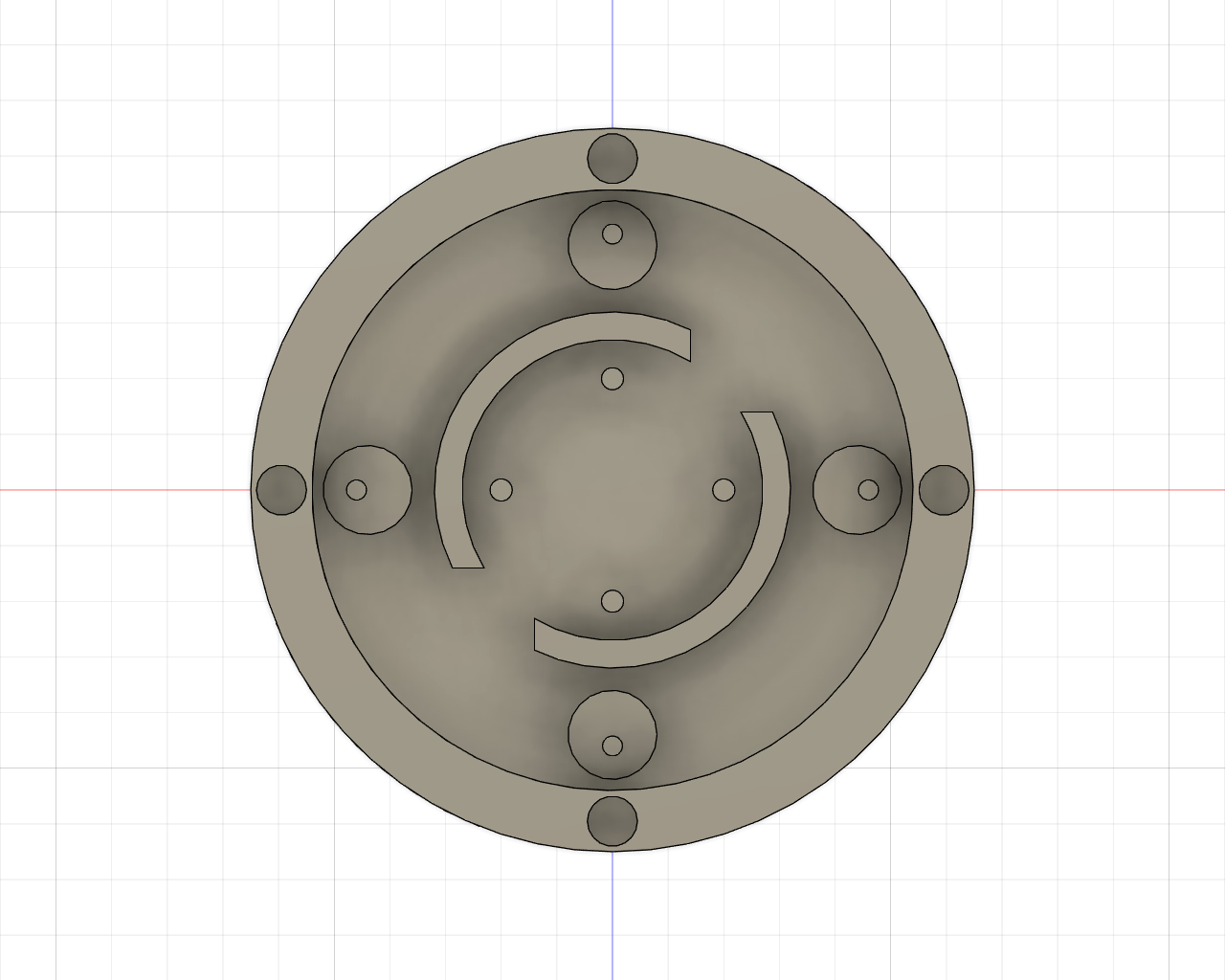Select the small hole left of center
This screenshot has height=980, width=1225.
(500, 491)
